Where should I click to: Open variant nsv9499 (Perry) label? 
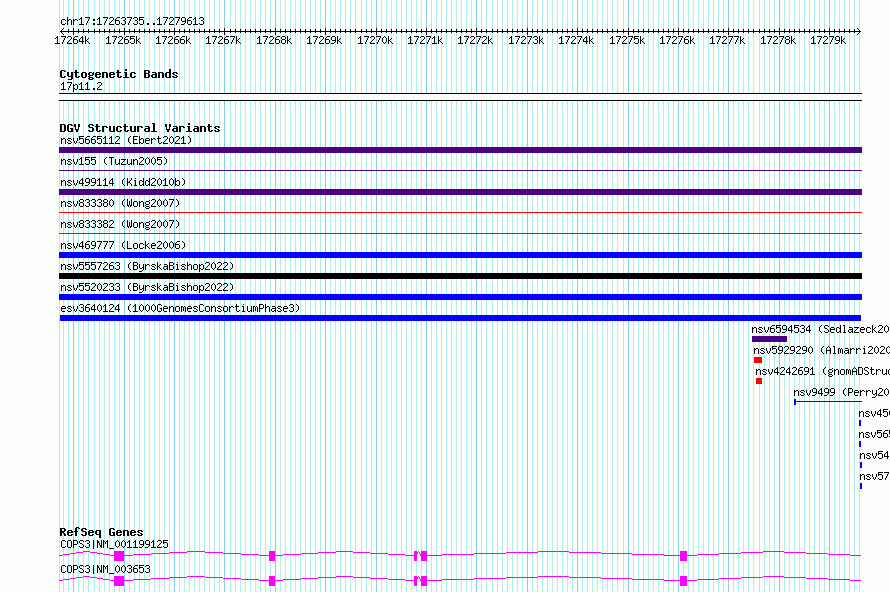point(841,392)
